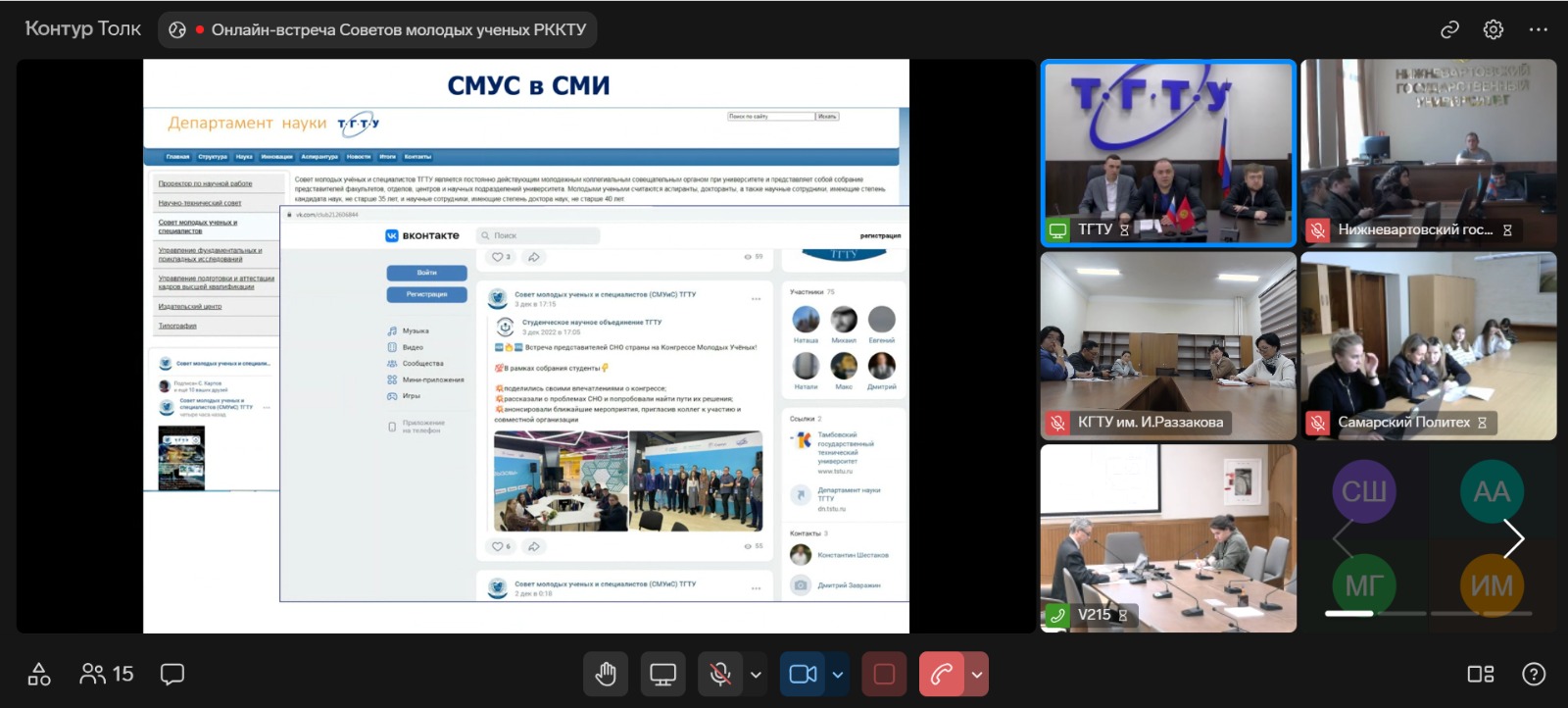This screenshot has width=1568, height=708.
Task: Open the participants list showing 15
Action: [107, 675]
